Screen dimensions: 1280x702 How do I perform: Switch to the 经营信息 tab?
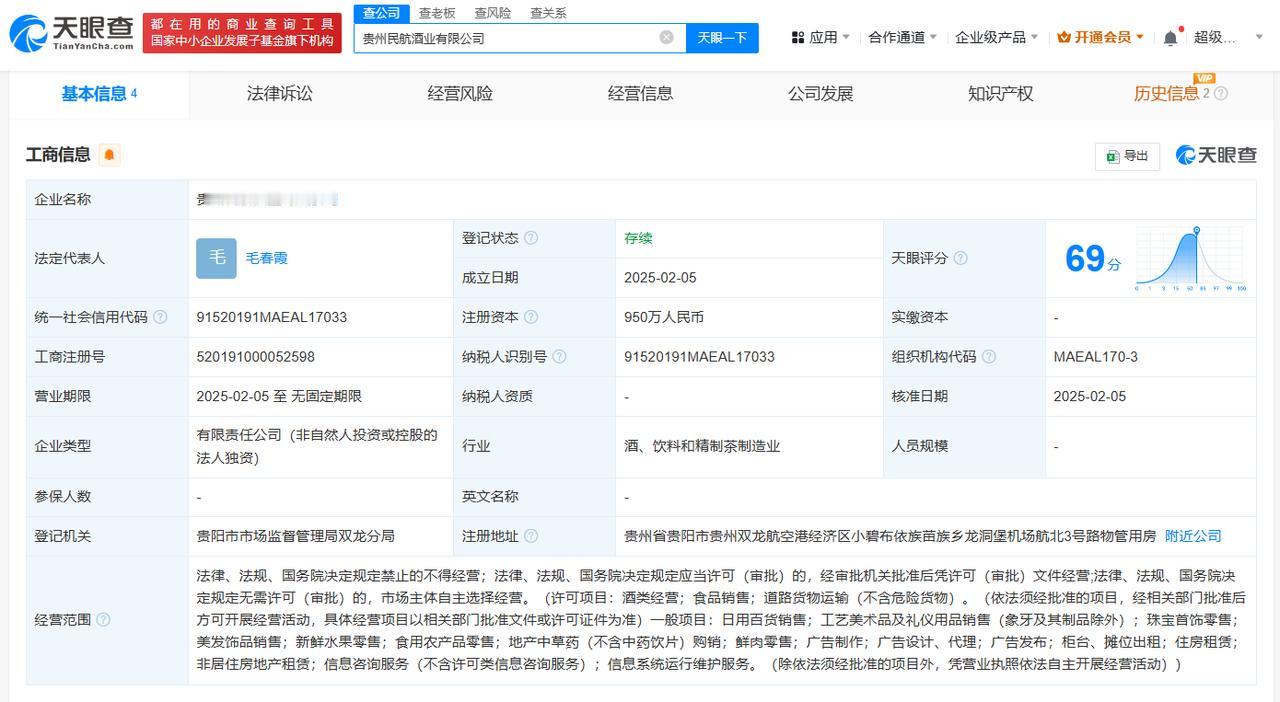coord(640,94)
